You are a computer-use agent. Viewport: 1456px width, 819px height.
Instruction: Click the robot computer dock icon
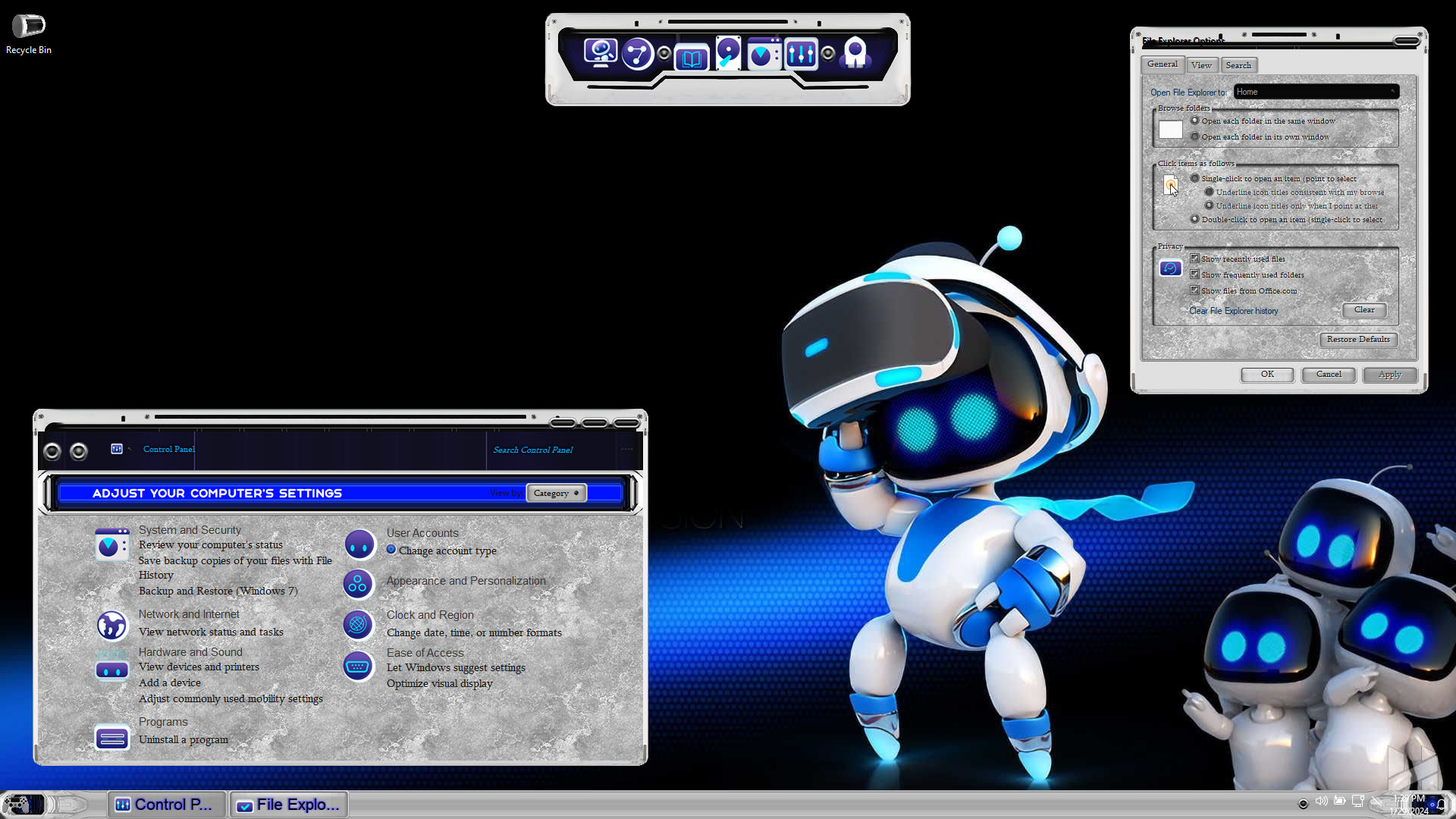pos(600,53)
